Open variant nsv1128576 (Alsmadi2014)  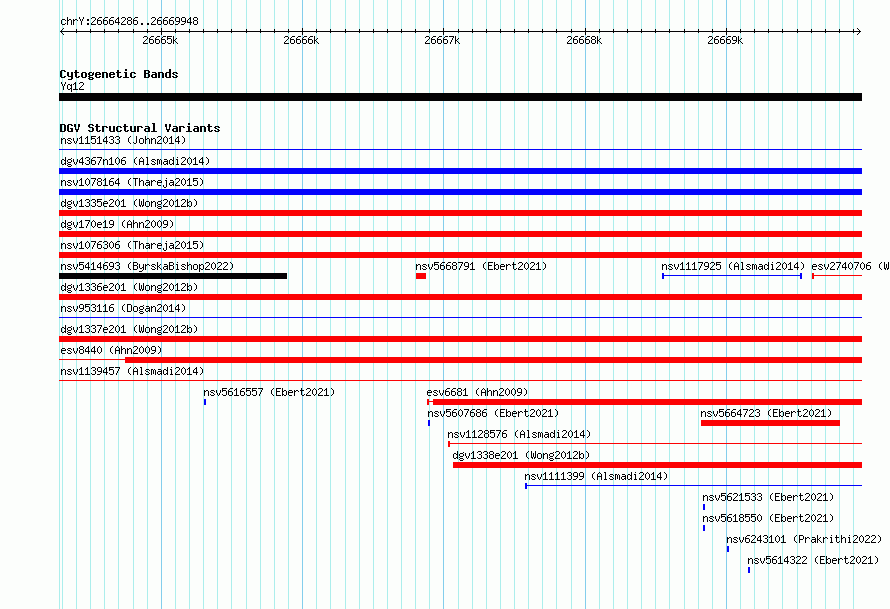(519, 434)
